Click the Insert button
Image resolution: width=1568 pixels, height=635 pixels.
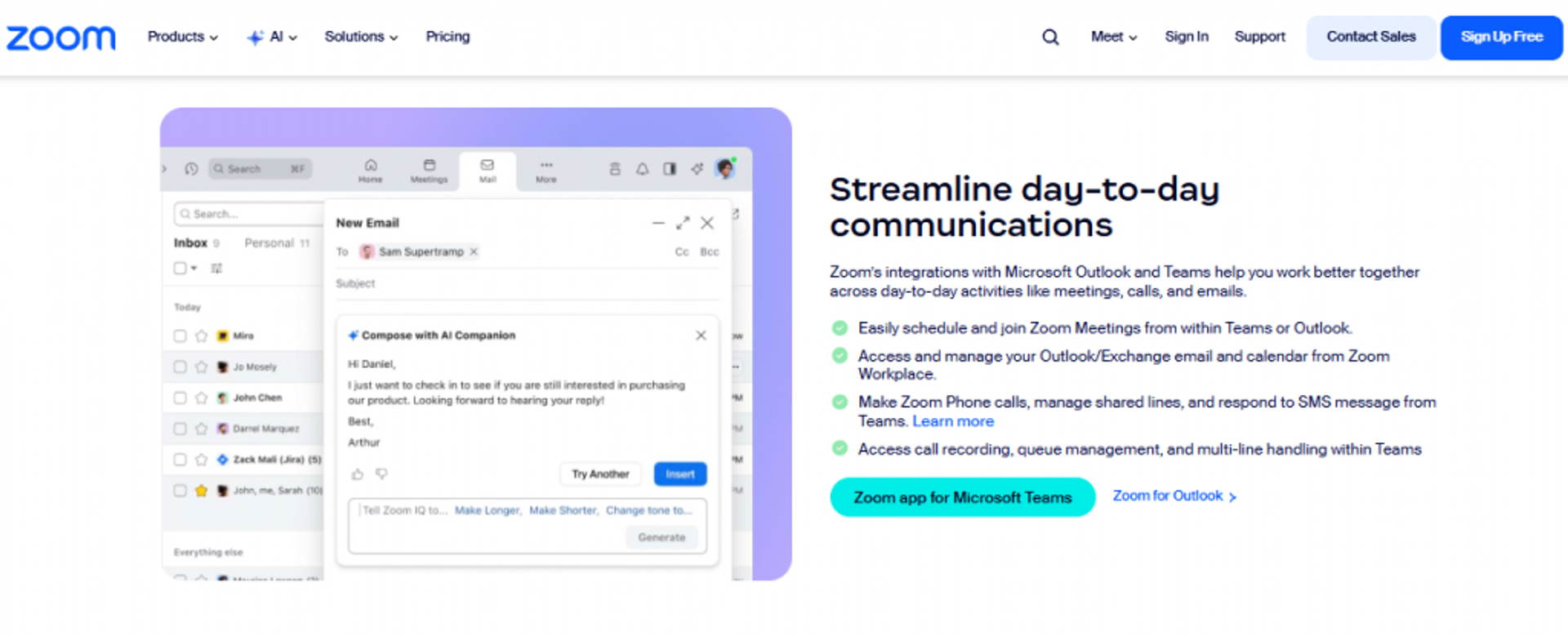tap(680, 474)
